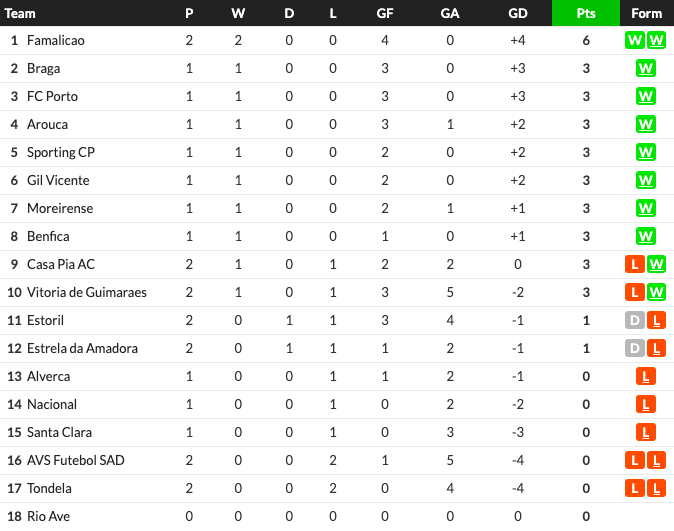Image resolution: width=674 pixels, height=531 pixels.
Task: Open the Gil Vicente team link
Action: [x=58, y=181]
